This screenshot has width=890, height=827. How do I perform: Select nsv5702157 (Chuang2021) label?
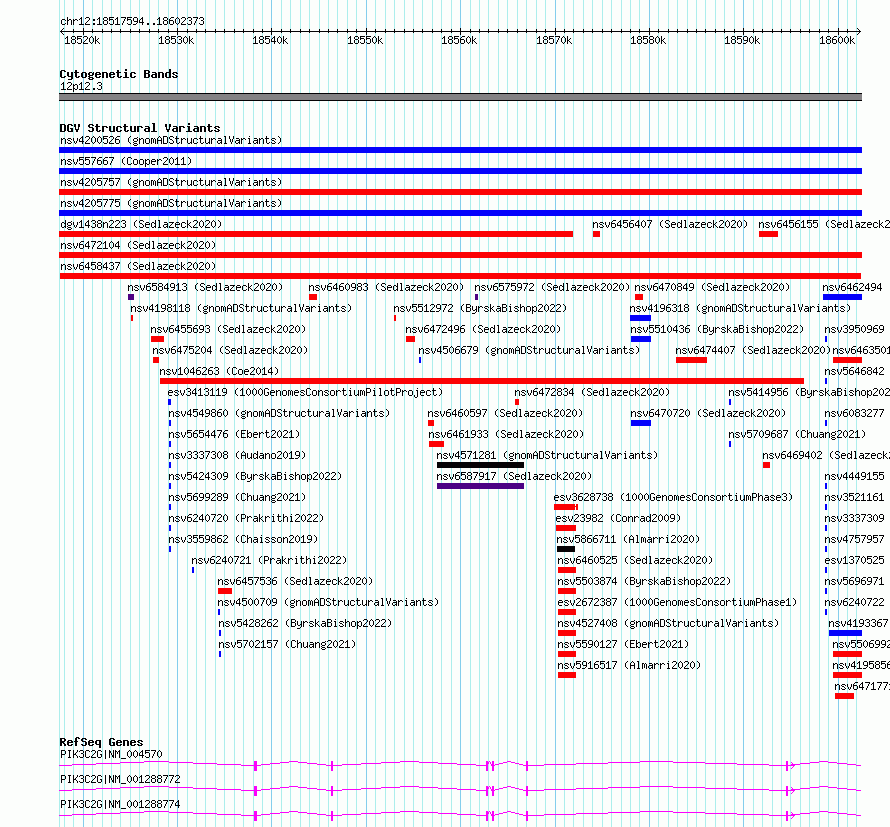pyautogui.click(x=287, y=644)
